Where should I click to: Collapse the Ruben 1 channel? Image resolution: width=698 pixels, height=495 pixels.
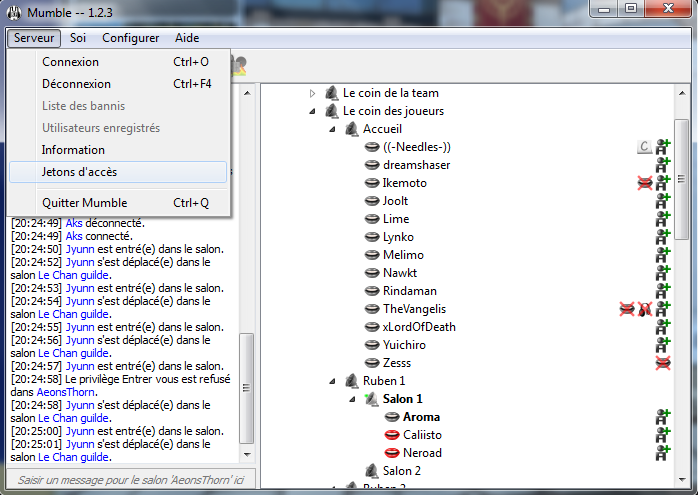pos(333,381)
